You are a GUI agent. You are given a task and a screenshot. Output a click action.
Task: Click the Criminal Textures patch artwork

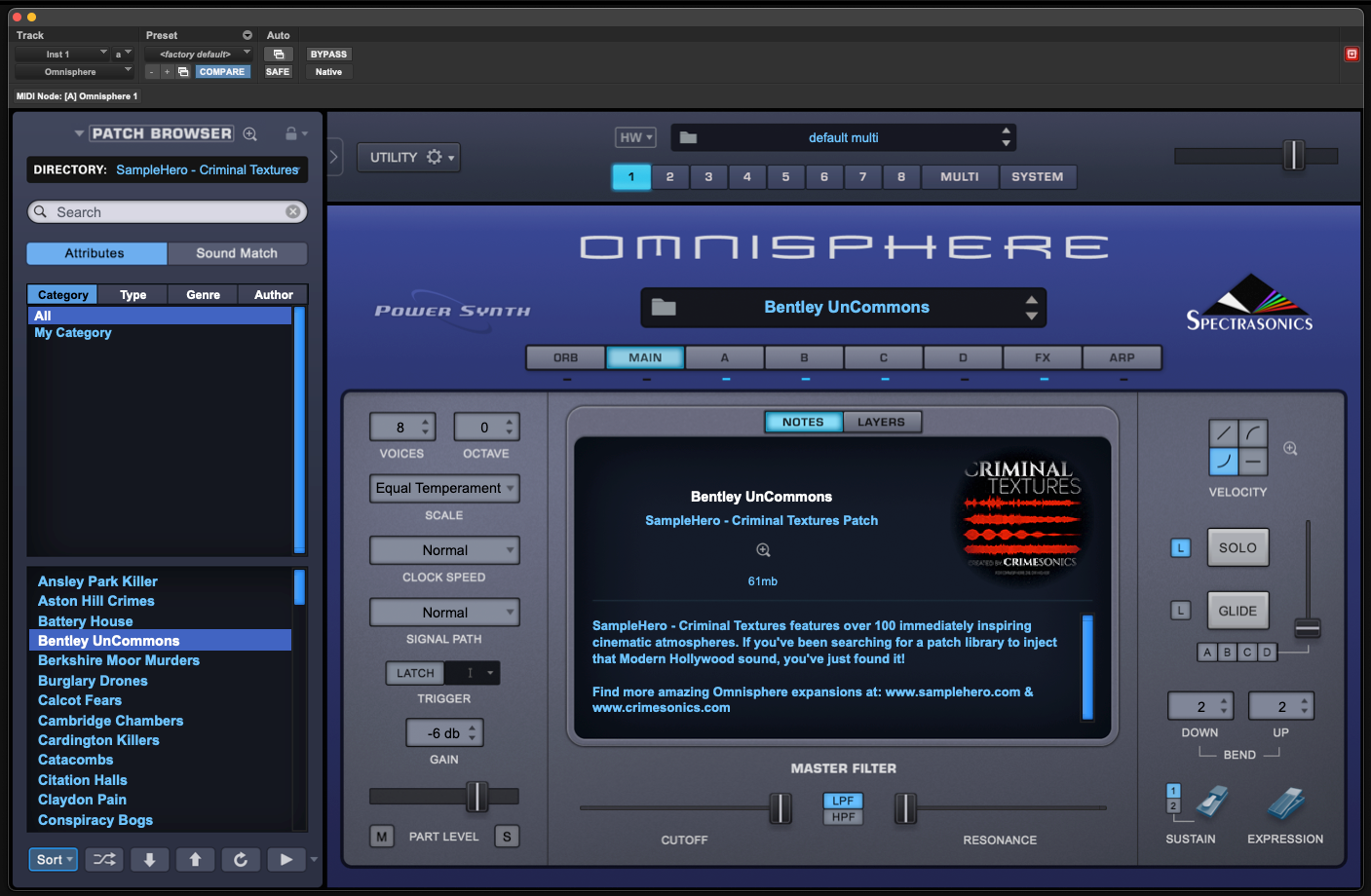click(1022, 518)
